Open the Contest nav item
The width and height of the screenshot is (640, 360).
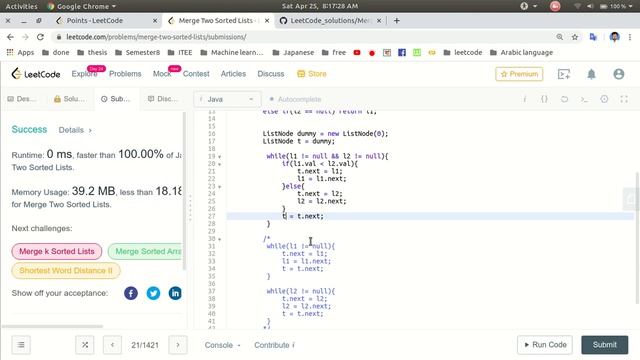pyautogui.click(x=196, y=74)
